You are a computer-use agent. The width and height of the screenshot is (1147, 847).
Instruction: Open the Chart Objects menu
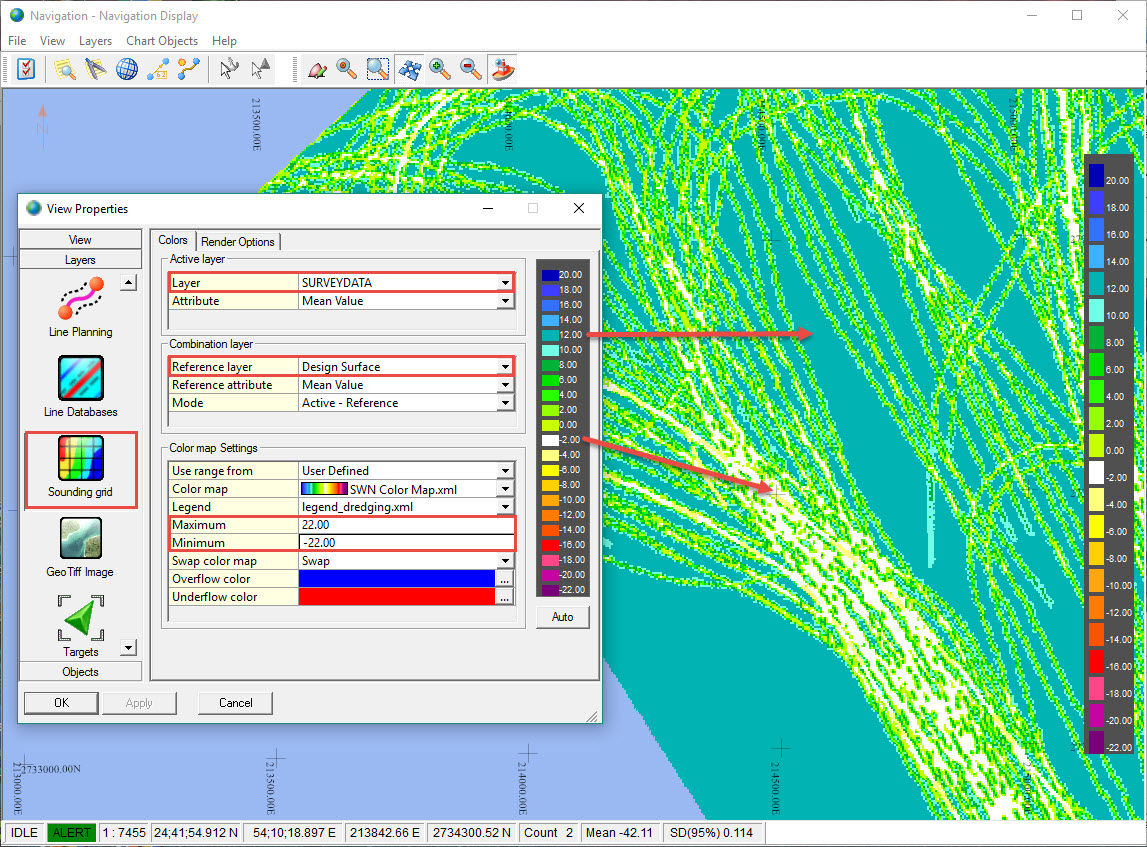pyautogui.click(x=162, y=41)
